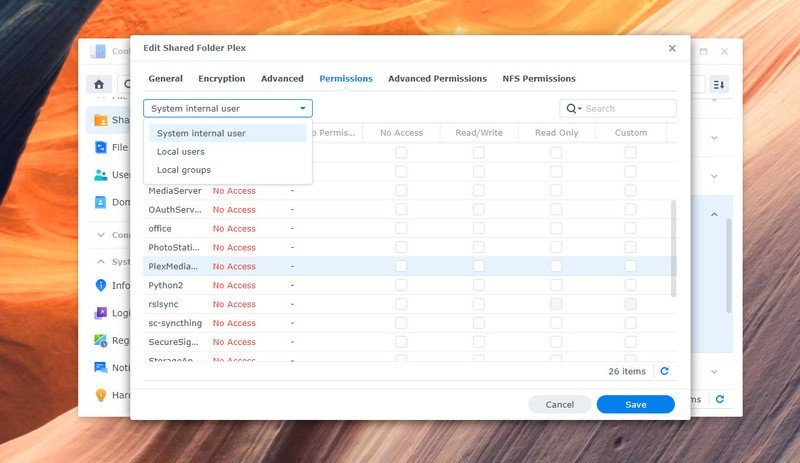The image size is (800, 463).
Task: Focus the permissions Search field
Action: 618,108
